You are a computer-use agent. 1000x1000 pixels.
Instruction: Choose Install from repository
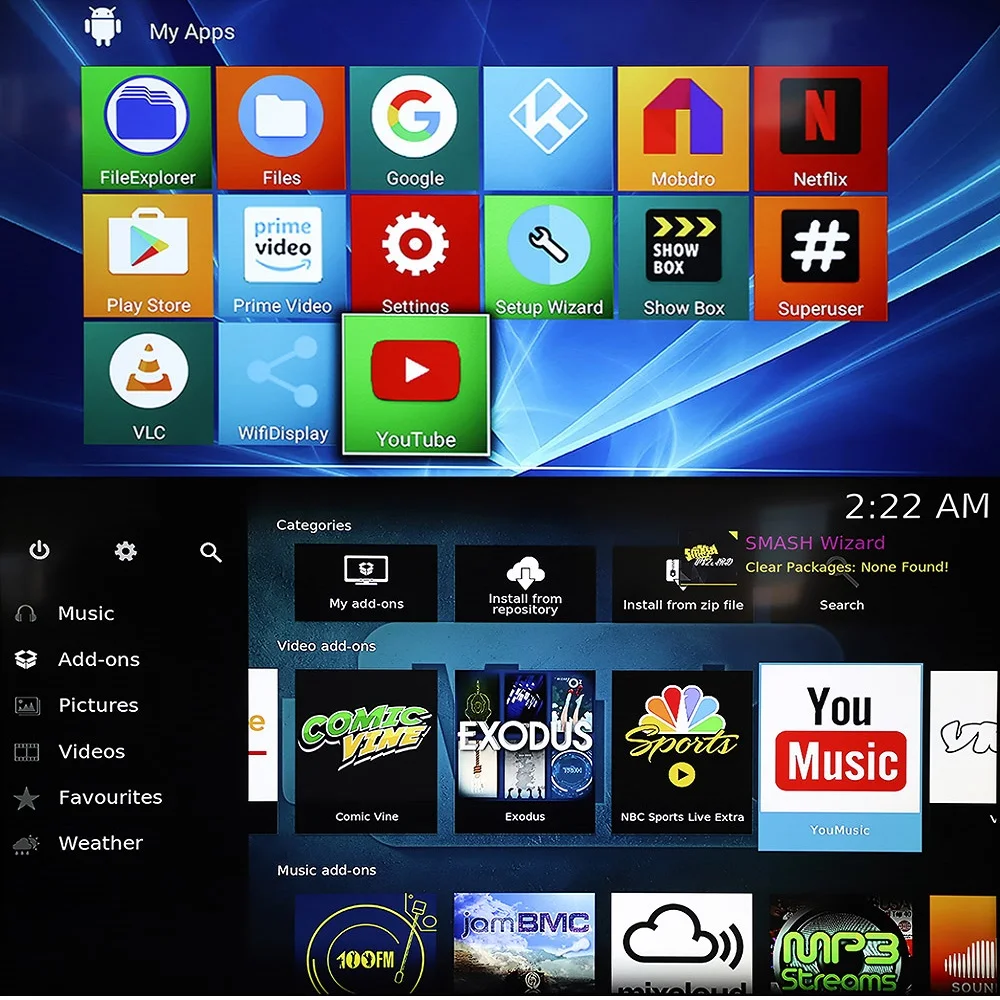tap(525, 583)
